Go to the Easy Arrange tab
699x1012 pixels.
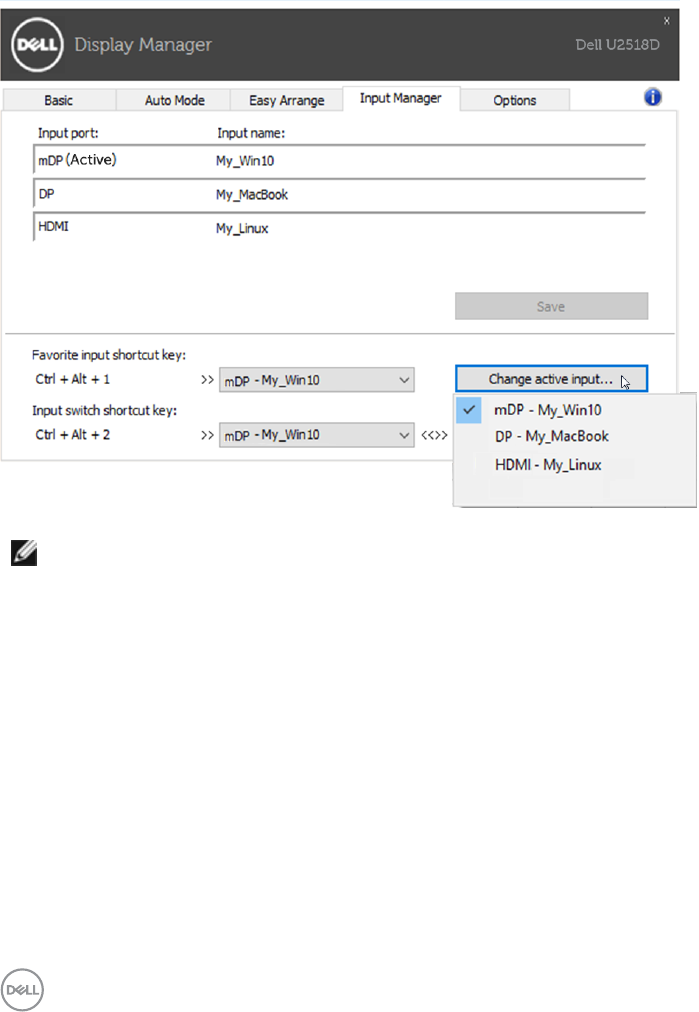click(287, 100)
